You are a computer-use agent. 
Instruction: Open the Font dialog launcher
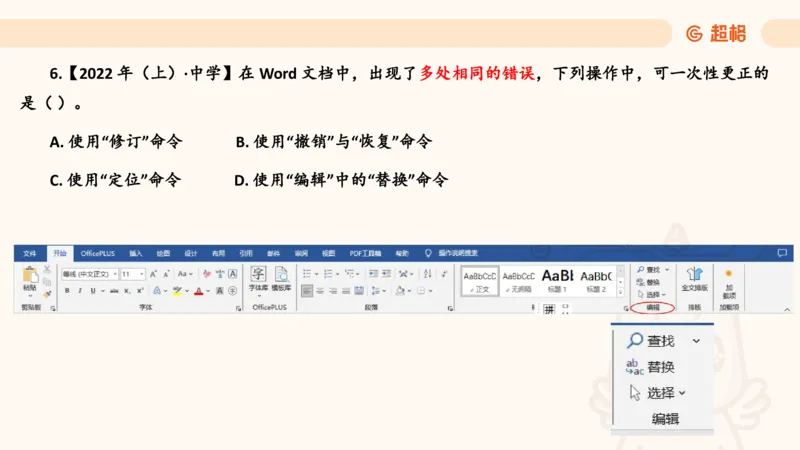[x=238, y=308]
